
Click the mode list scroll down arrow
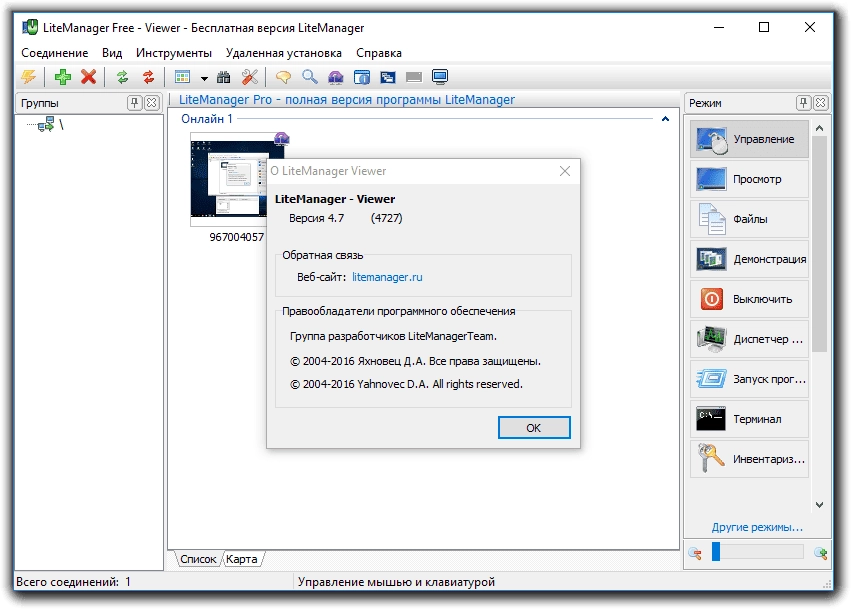pyautogui.click(x=820, y=505)
